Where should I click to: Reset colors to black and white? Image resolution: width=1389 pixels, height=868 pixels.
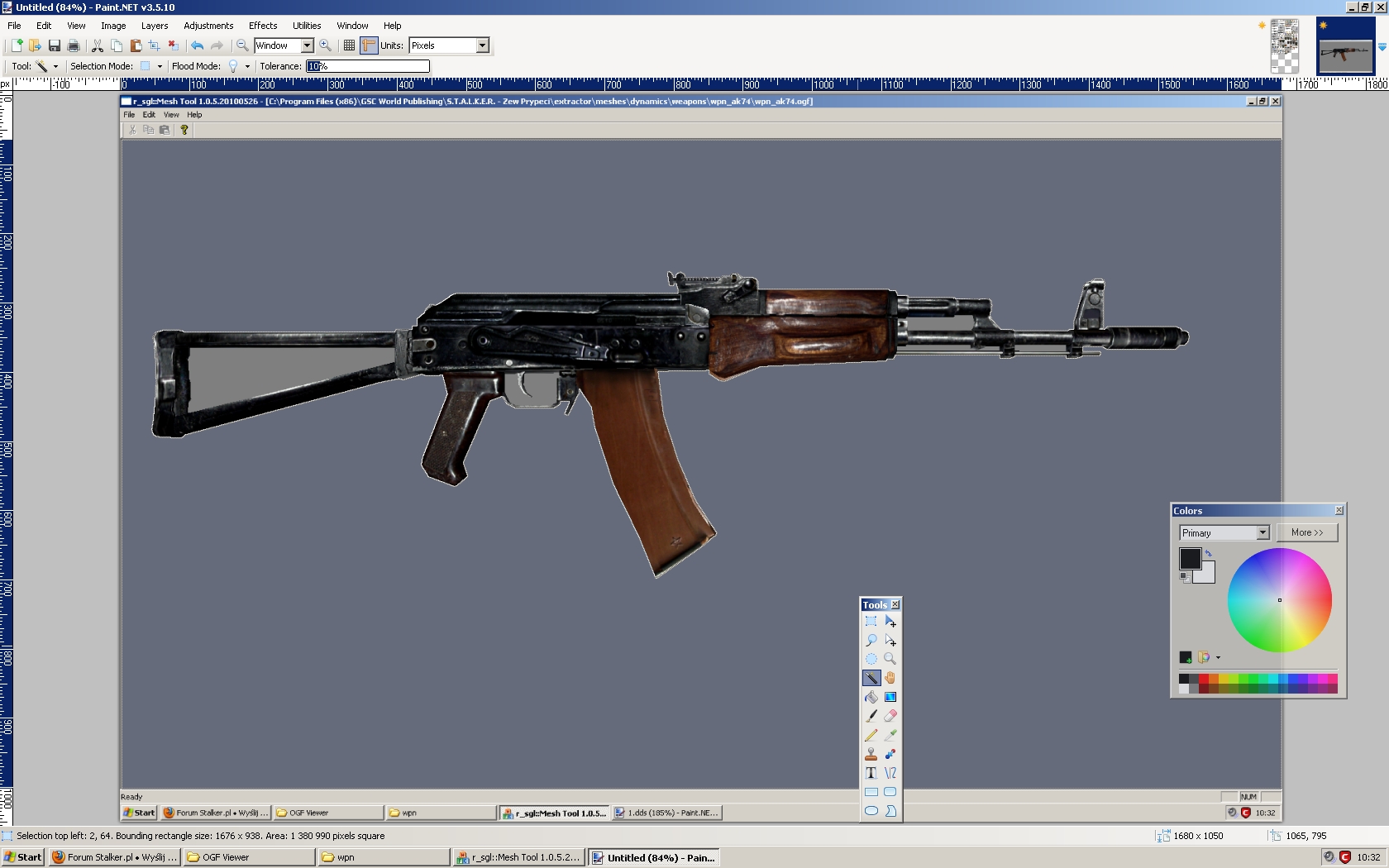pyautogui.click(x=1184, y=578)
